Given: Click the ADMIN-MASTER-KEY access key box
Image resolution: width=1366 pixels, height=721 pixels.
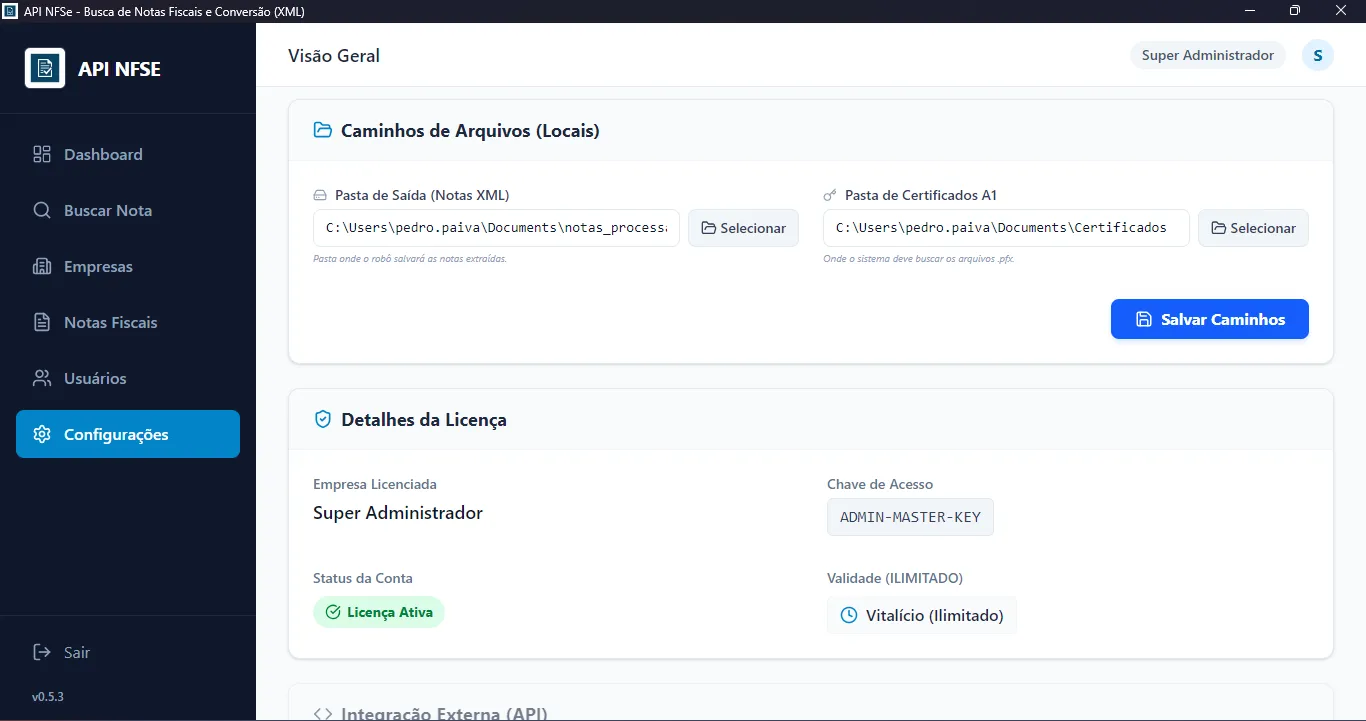Looking at the screenshot, I should pos(910,517).
